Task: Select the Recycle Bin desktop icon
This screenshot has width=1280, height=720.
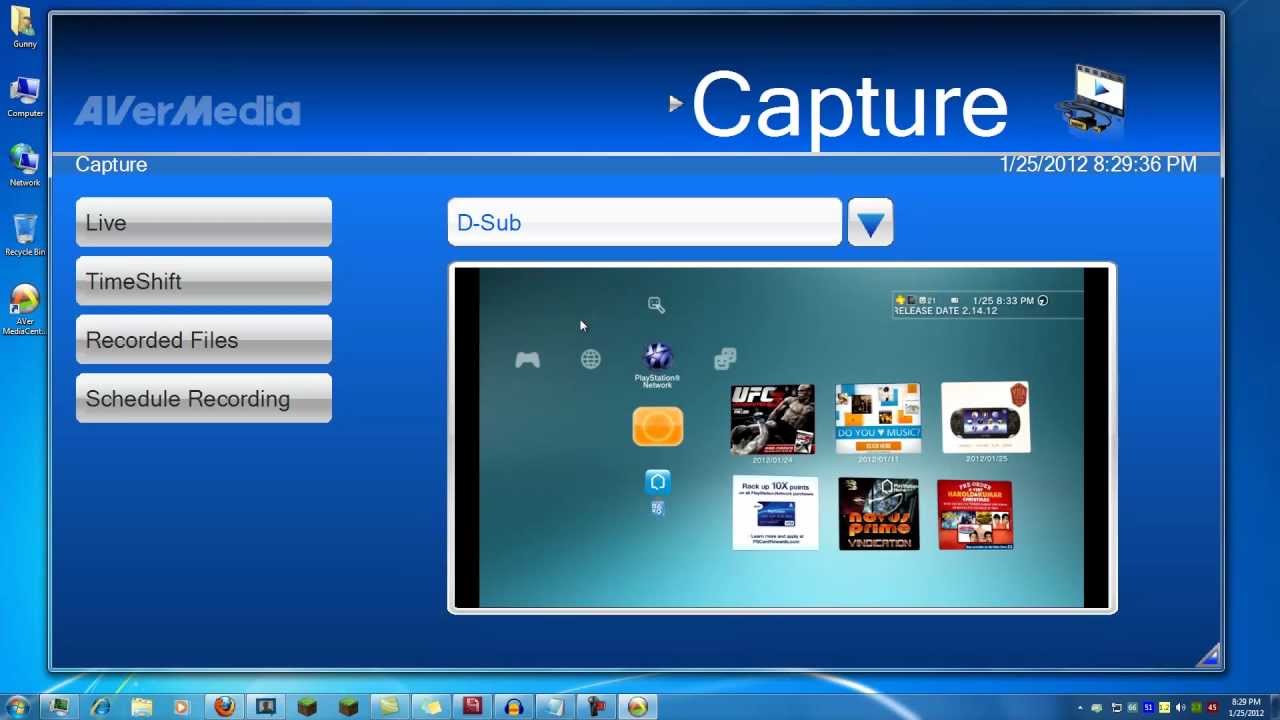Action: pyautogui.click(x=24, y=235)
